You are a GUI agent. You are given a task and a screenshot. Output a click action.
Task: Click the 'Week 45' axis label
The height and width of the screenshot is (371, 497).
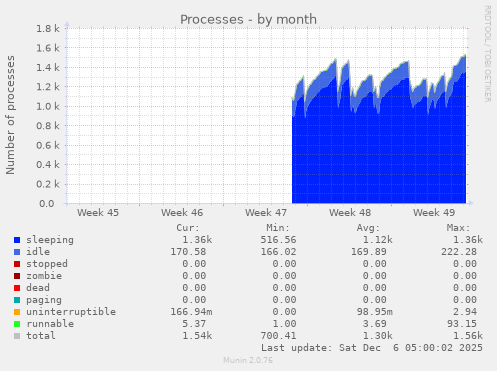[98, 213]
